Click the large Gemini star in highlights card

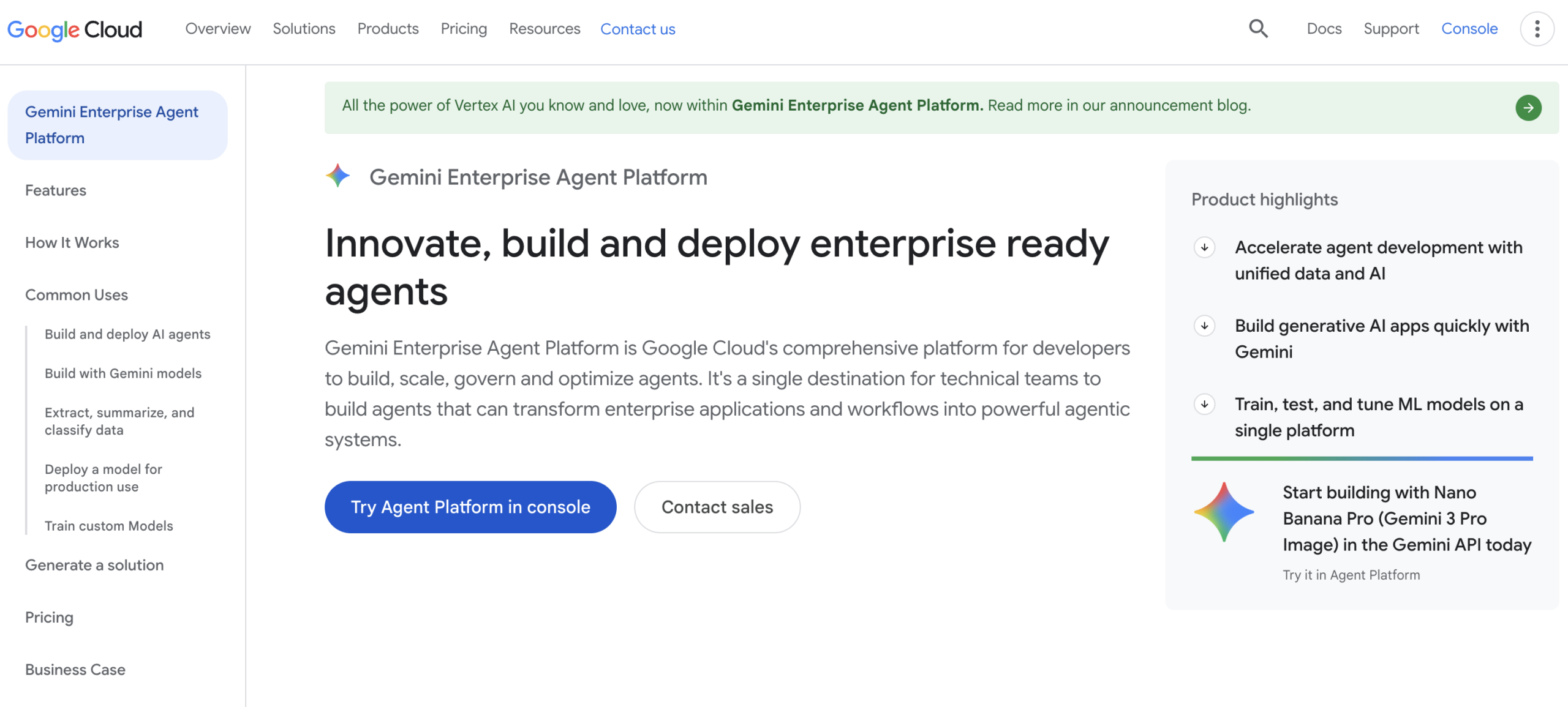click(1223, 512)
